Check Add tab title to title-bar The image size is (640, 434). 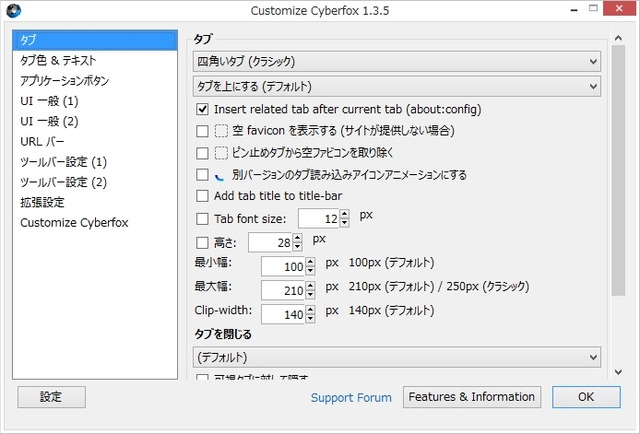click(x=202, y=196)
